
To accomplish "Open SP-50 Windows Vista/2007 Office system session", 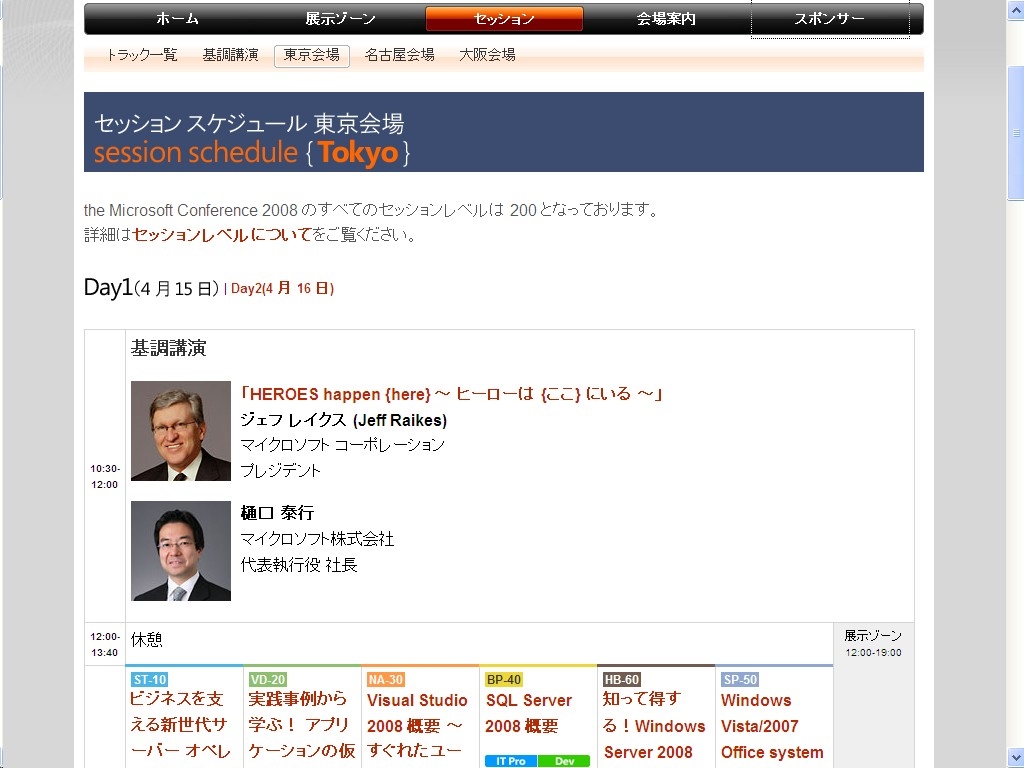I will 772,726.
